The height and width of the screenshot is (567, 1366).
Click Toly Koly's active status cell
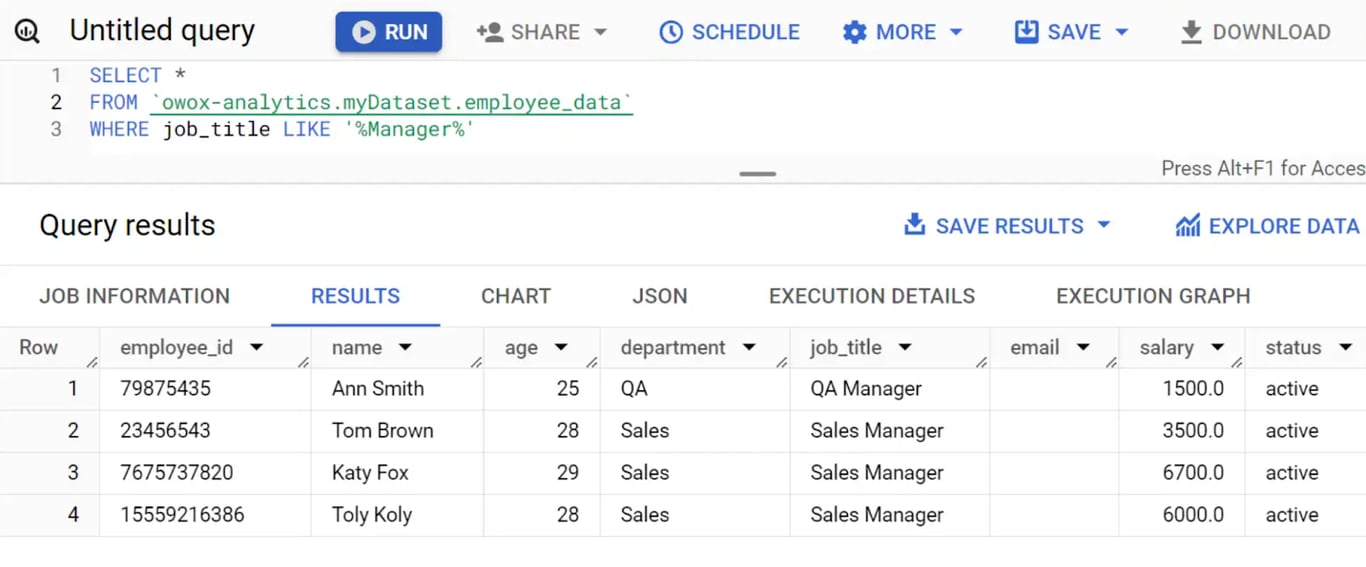[x=1292, y=515]
